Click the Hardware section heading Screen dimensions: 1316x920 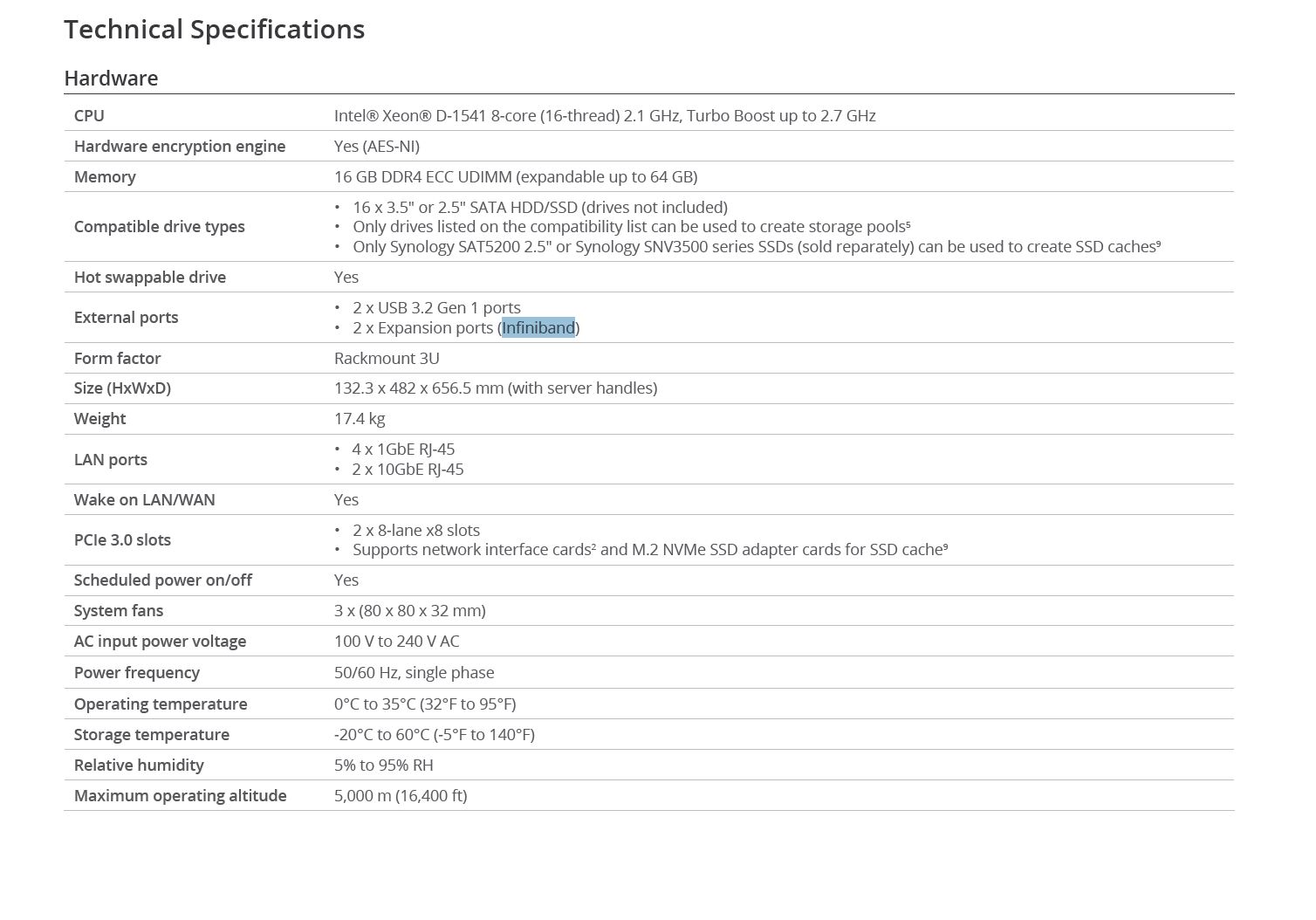click(111, 79)
